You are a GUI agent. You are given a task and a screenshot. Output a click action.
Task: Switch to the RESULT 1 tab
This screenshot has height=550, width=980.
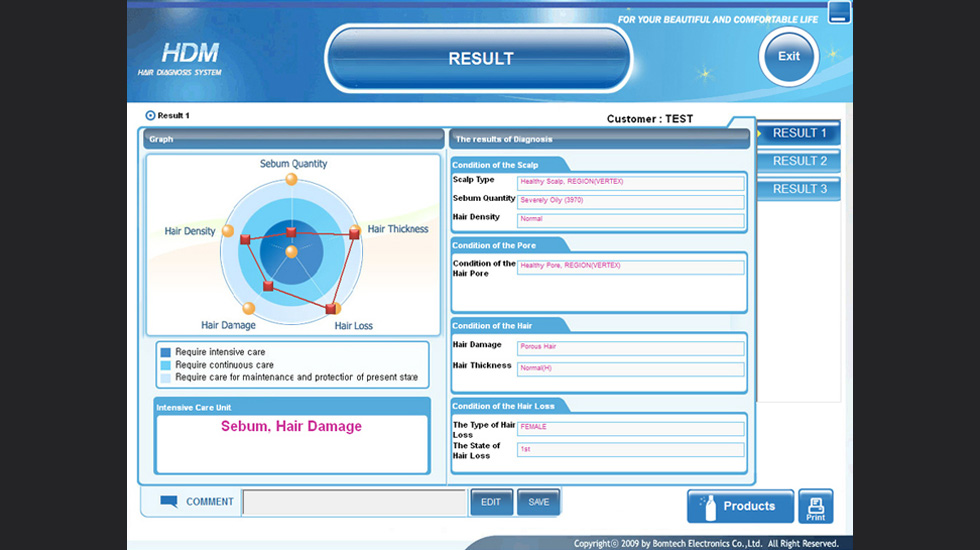coord(799,133)
